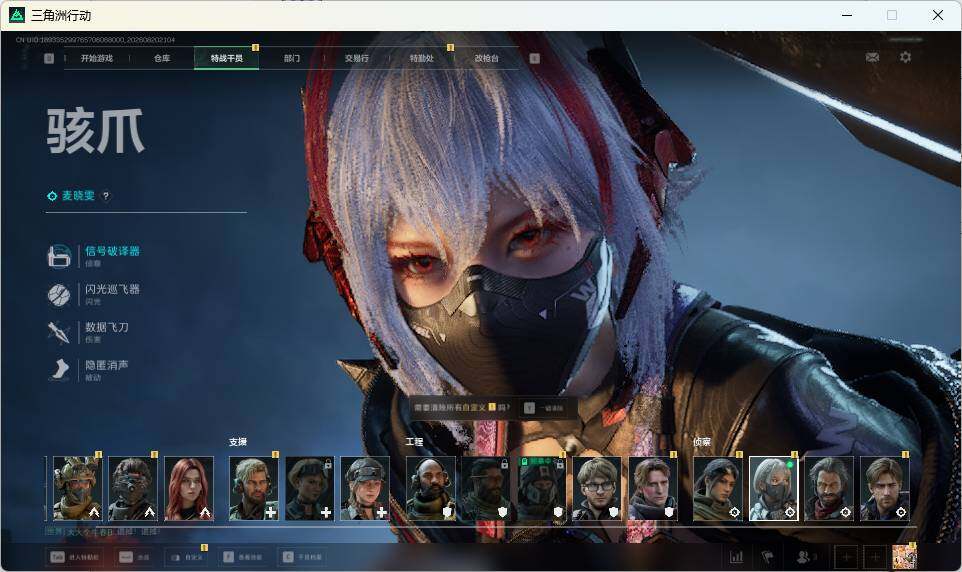Open the friends list people icon
962x572 pixels.
coord(805,557)
